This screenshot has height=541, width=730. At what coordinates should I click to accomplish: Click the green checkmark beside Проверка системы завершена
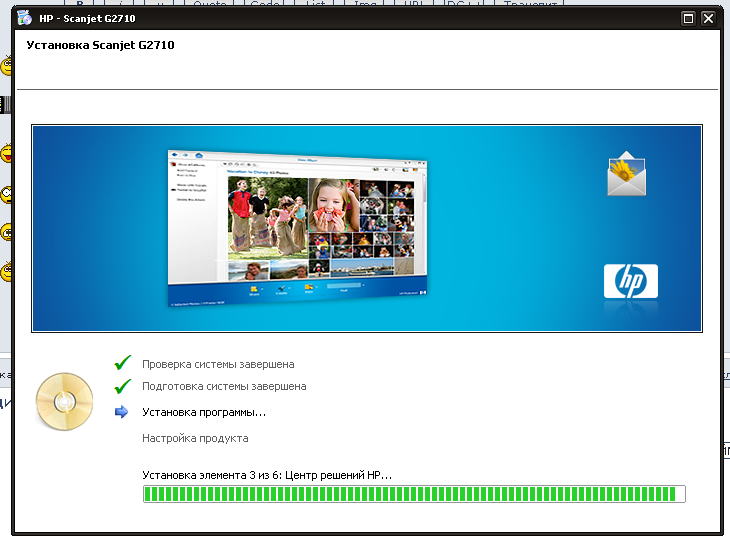click(x=122, y=363)
